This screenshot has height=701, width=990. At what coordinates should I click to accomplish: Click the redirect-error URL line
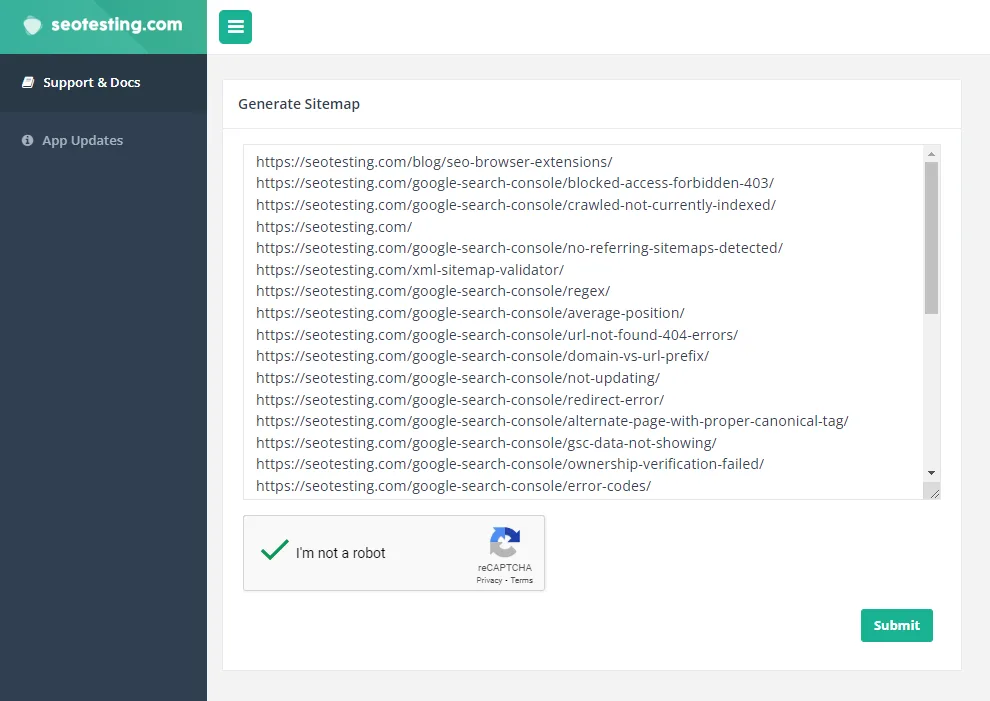coord(460,400)
